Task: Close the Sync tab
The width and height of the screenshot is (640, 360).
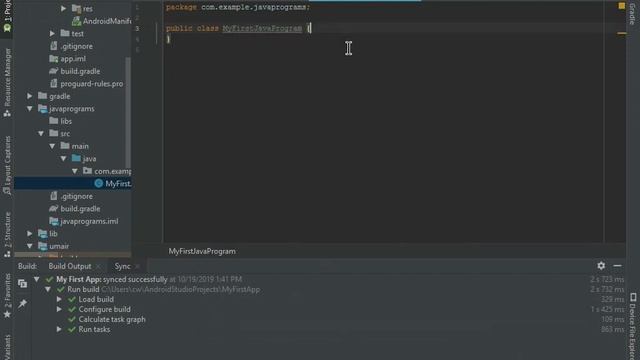Action: [137, 267]
